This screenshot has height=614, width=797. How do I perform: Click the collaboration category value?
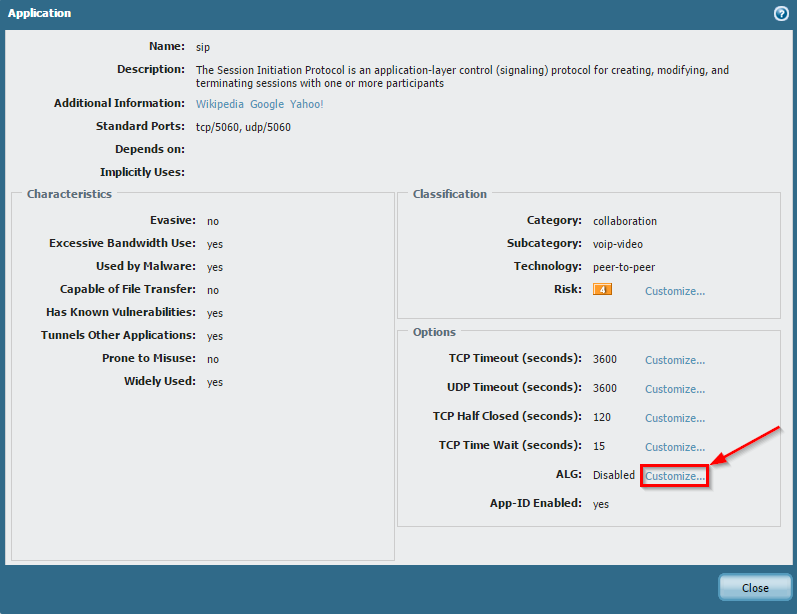(625, 221)
